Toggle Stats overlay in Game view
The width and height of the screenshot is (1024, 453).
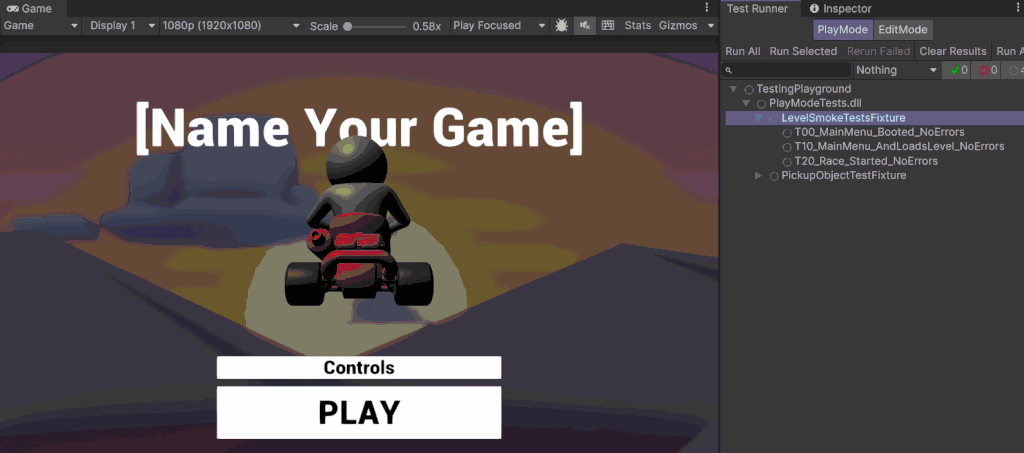click(x=637, y=25)
